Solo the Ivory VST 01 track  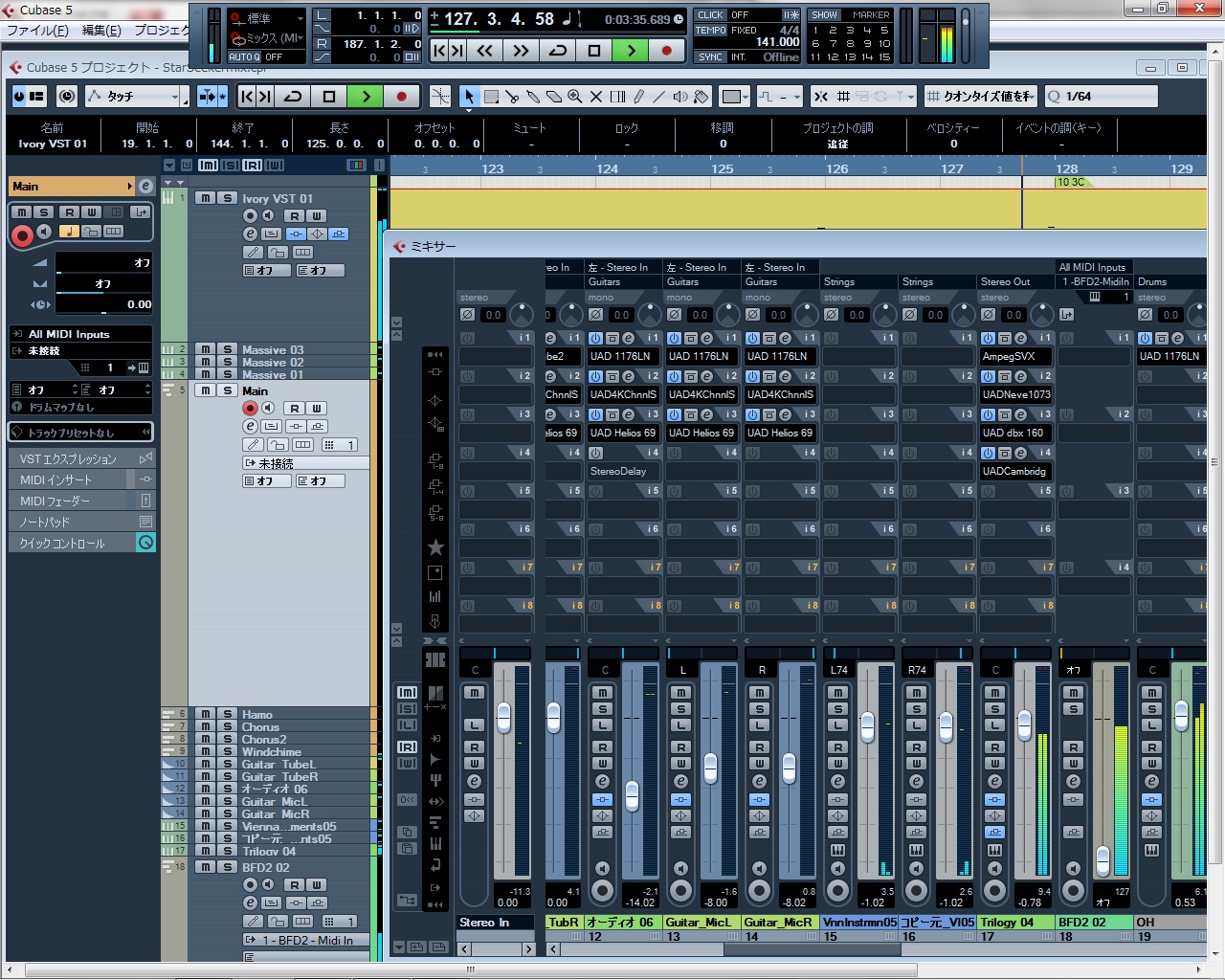point(228,198)
